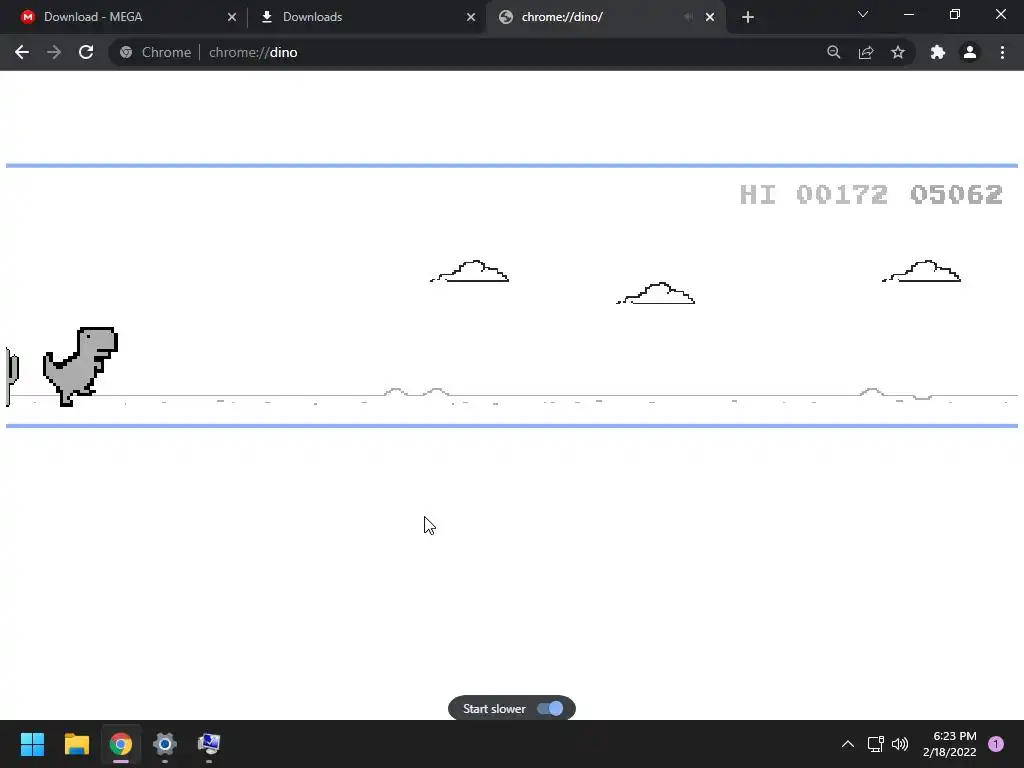Close the chrome://dino/ tab
The width and height of the screenshot is (1024, 768).
(710, 17)
